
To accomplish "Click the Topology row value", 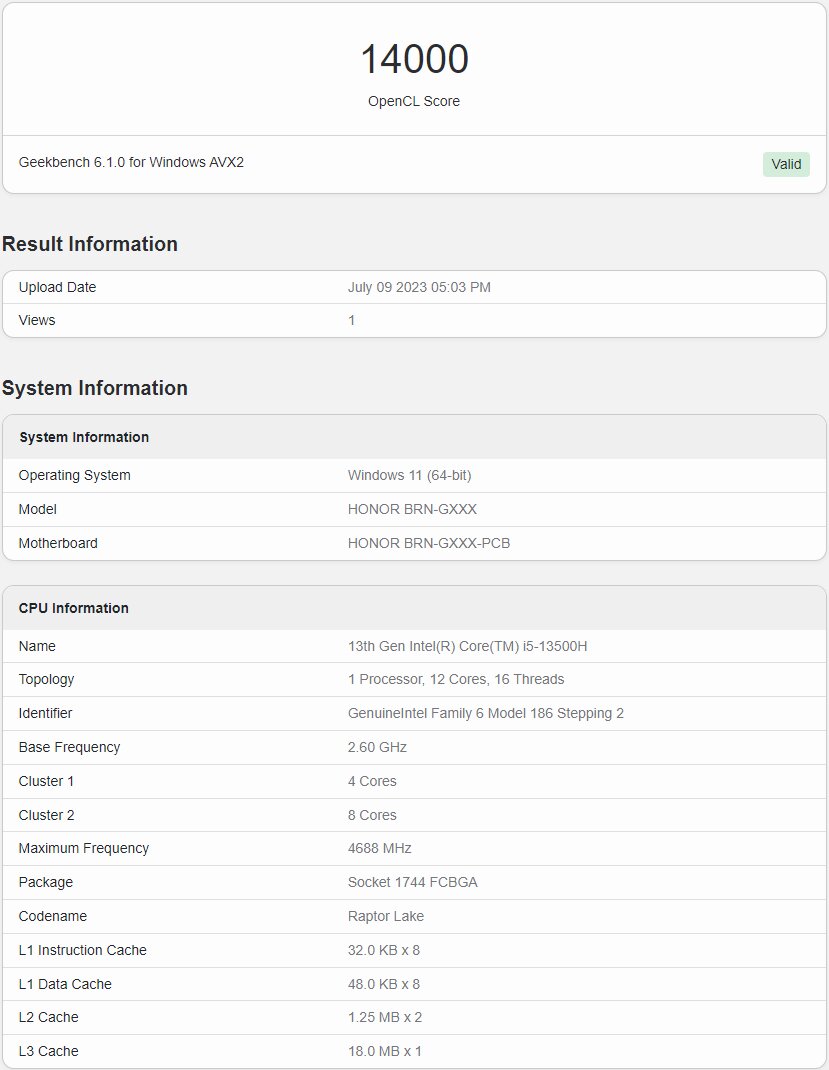I will click(456, 679).
